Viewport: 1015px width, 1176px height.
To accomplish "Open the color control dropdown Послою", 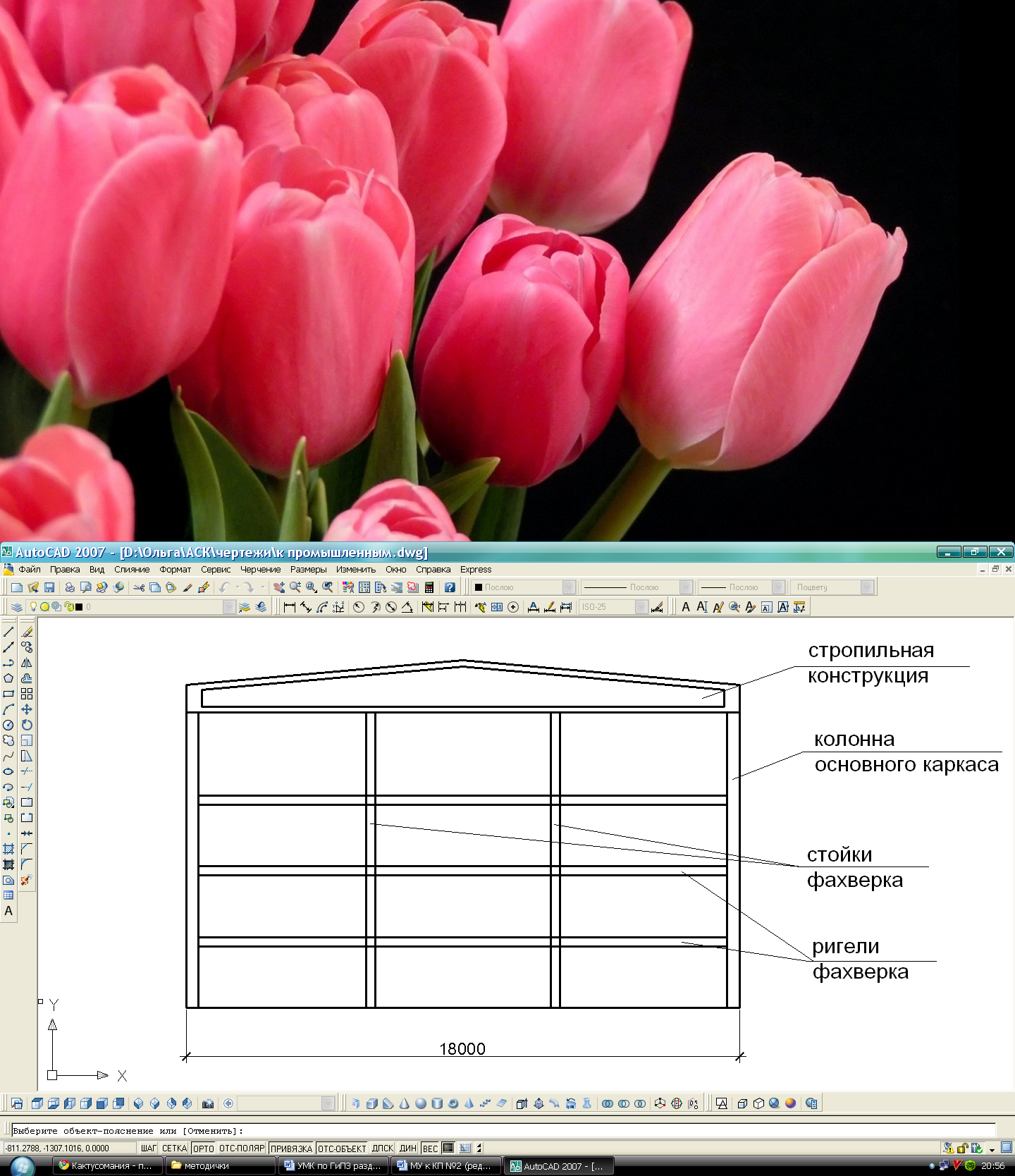I will 569,587.
